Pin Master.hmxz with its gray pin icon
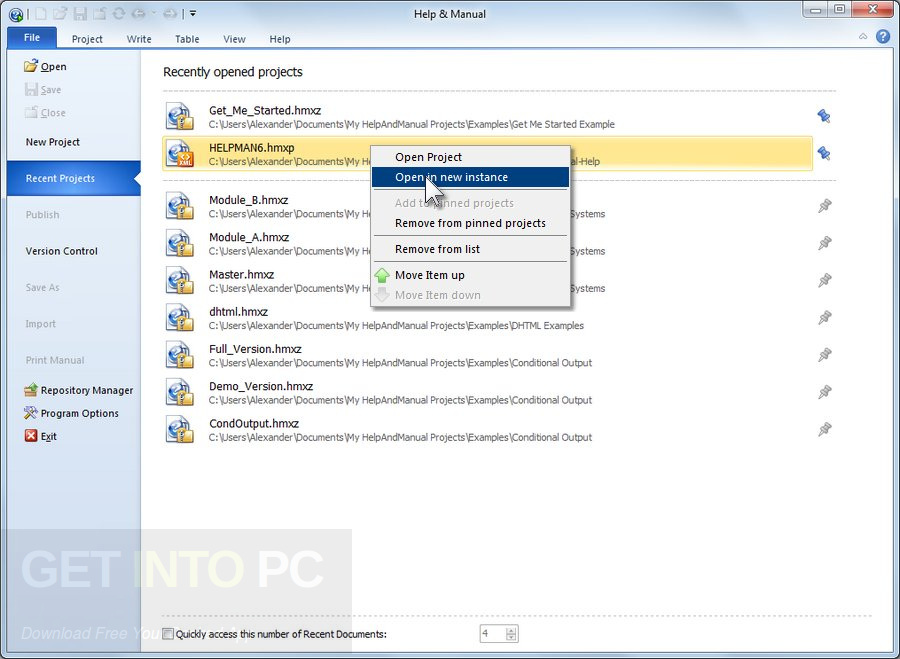This screenshot has width=900, height=659. tap(824, 280)
